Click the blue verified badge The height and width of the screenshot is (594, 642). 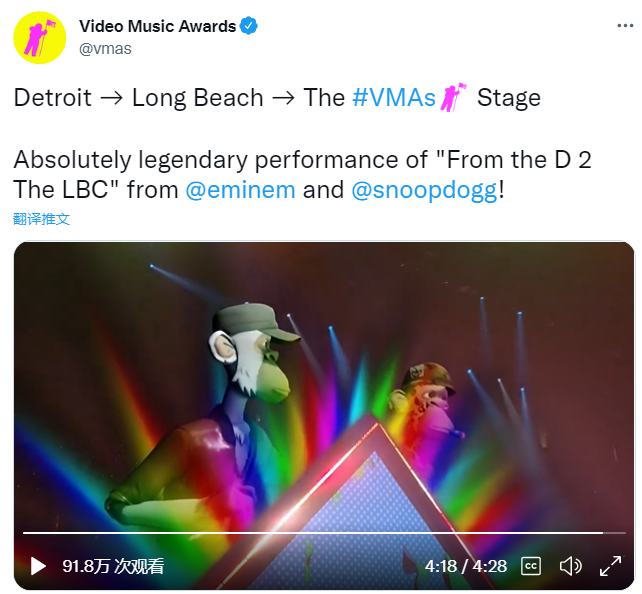(249, 26)
